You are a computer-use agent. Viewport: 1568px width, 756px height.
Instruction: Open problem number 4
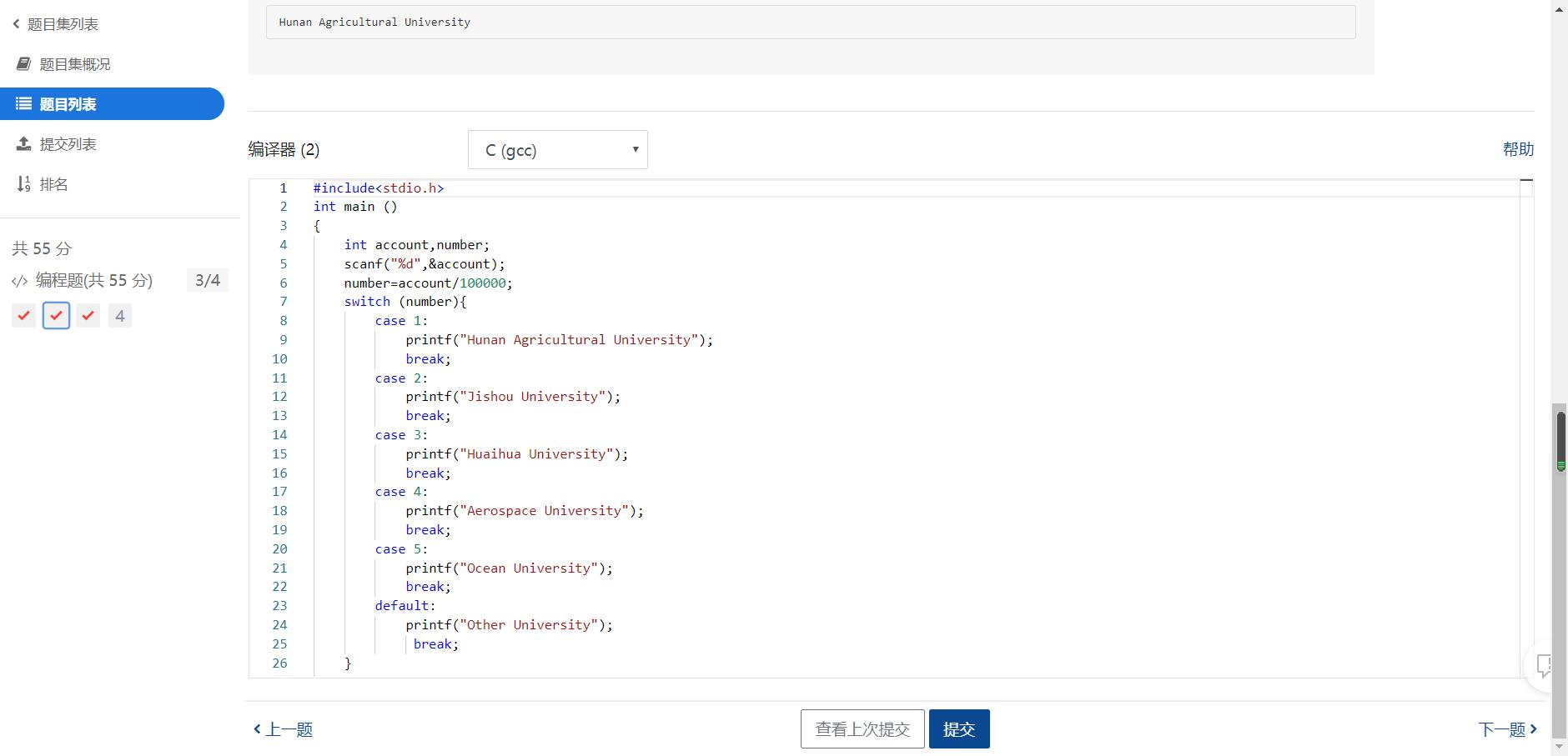tap(120, 316)
